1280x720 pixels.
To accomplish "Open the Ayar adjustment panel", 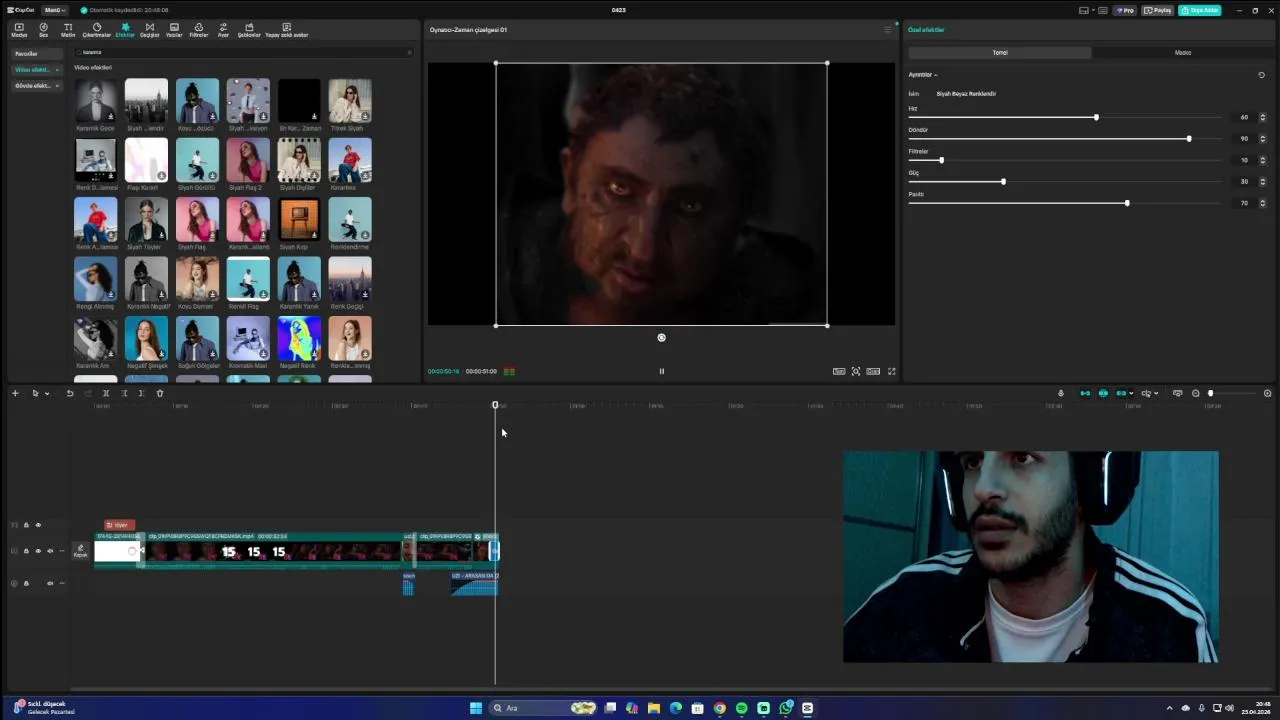I will (x=223, y=30).
